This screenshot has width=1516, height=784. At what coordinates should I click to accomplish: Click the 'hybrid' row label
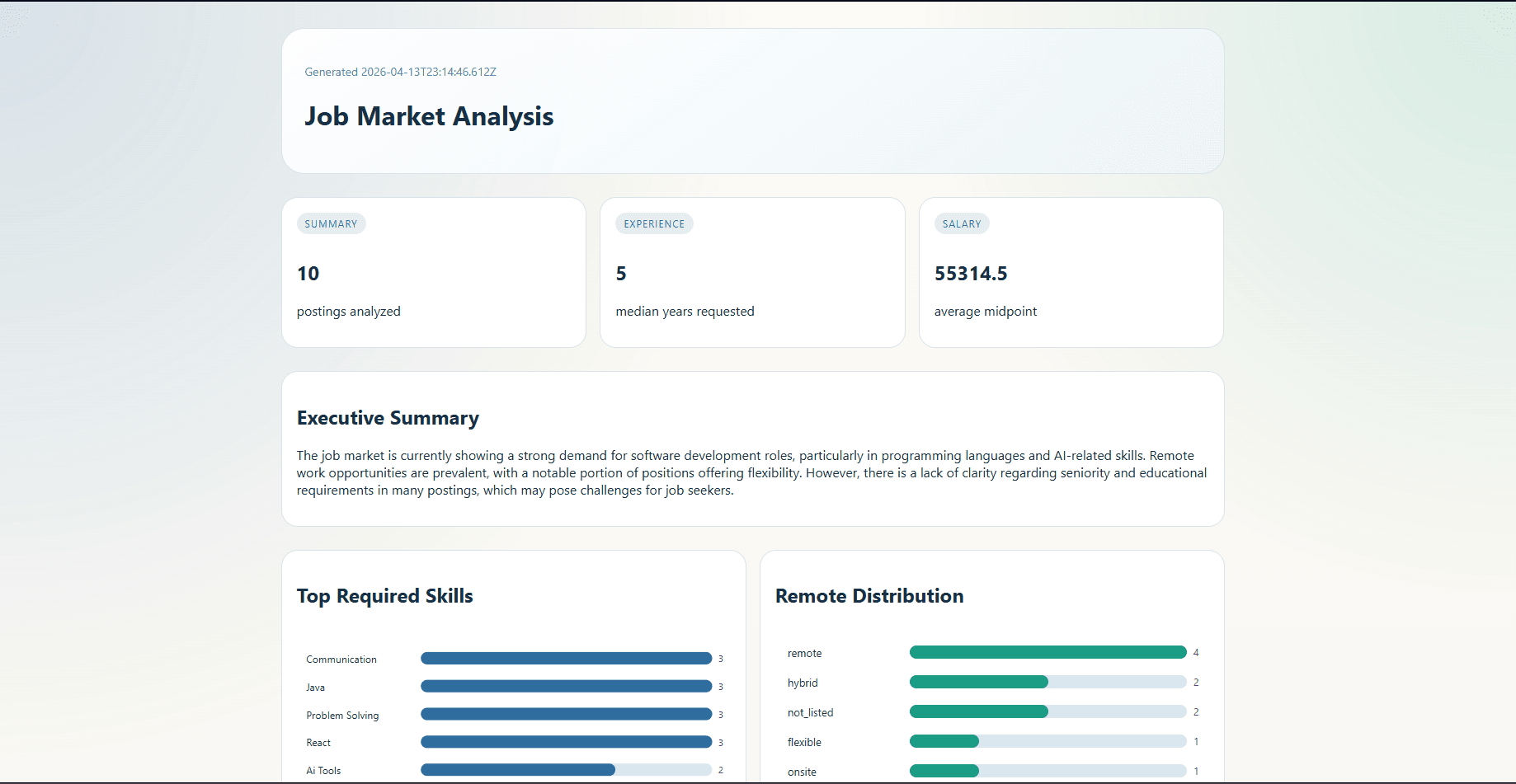[803, 683]
